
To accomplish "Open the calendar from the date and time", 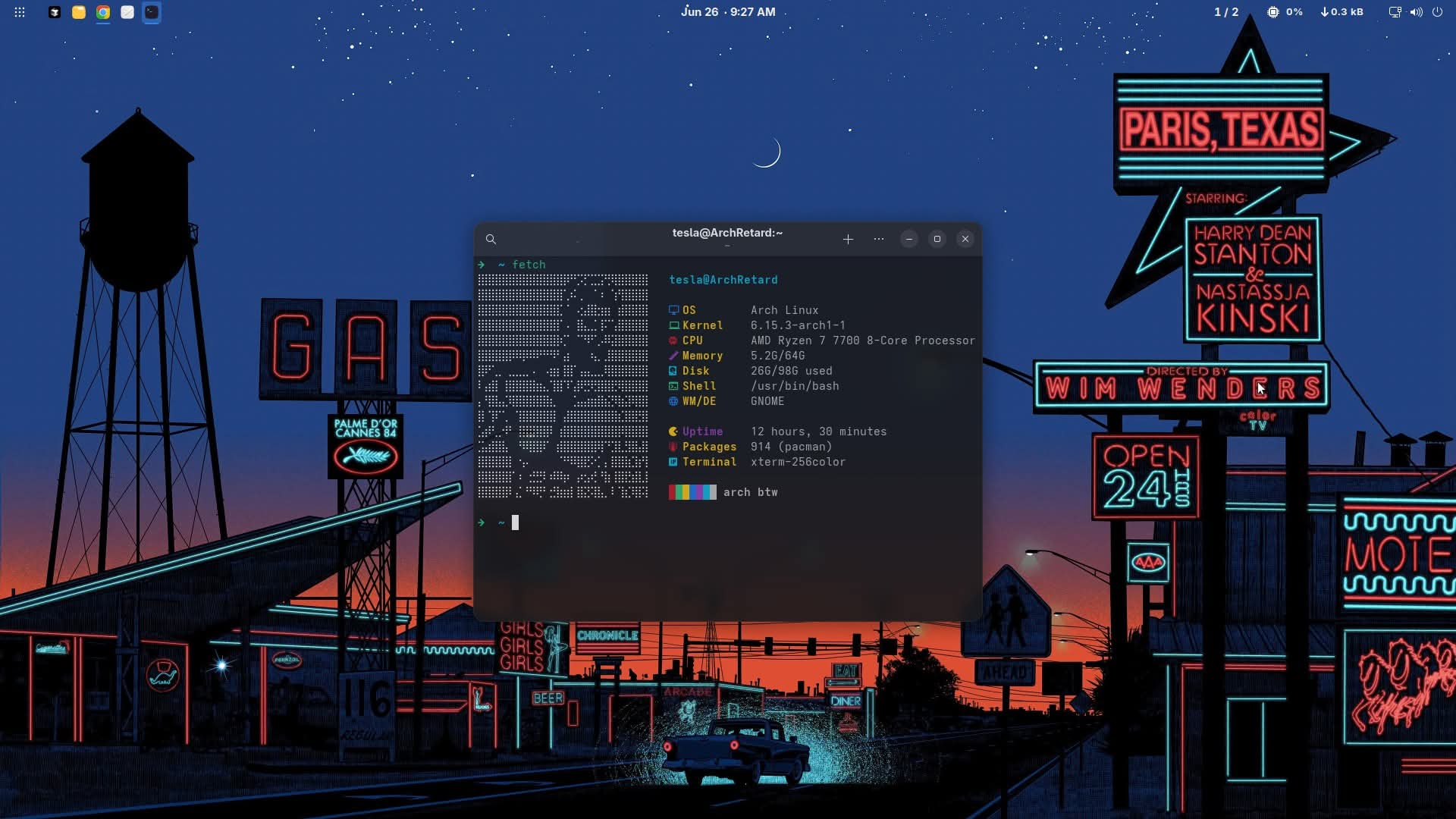I will click(x=728, y=12).
